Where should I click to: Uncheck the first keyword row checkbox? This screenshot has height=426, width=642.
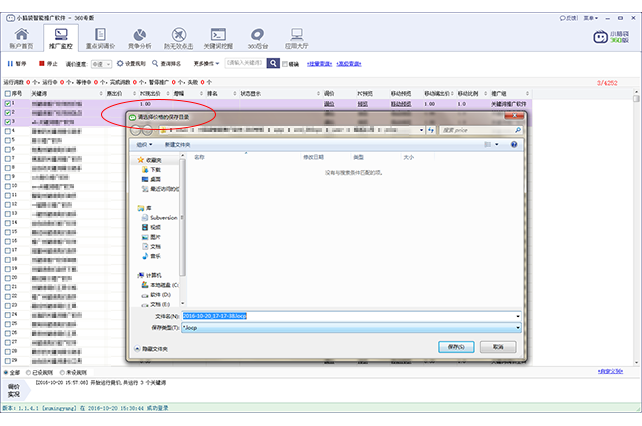click(x=9, y=103)
